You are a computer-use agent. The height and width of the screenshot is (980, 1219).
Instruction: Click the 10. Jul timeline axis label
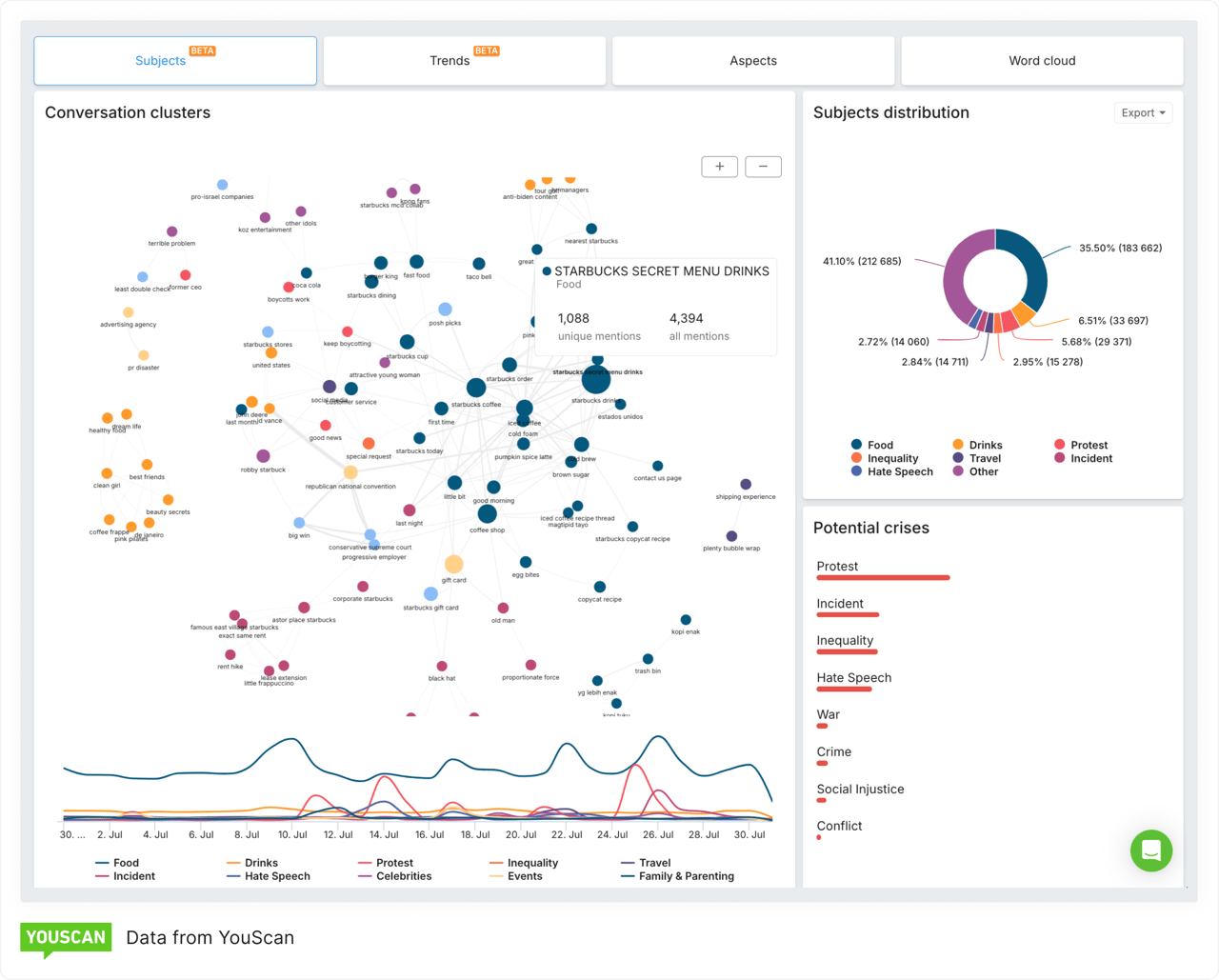point(292,834)
